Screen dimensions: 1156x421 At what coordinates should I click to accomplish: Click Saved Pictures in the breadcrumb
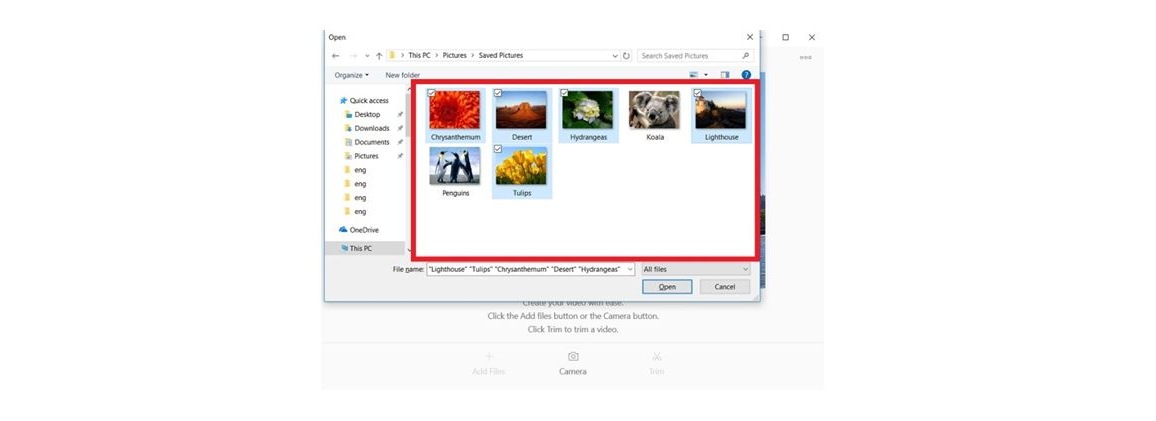(x=501, y=56)
